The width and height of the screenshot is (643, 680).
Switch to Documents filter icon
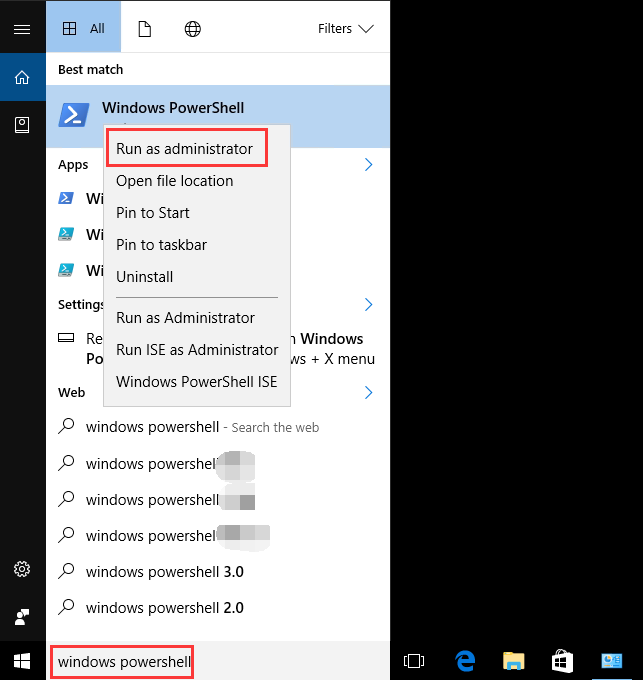144,29
